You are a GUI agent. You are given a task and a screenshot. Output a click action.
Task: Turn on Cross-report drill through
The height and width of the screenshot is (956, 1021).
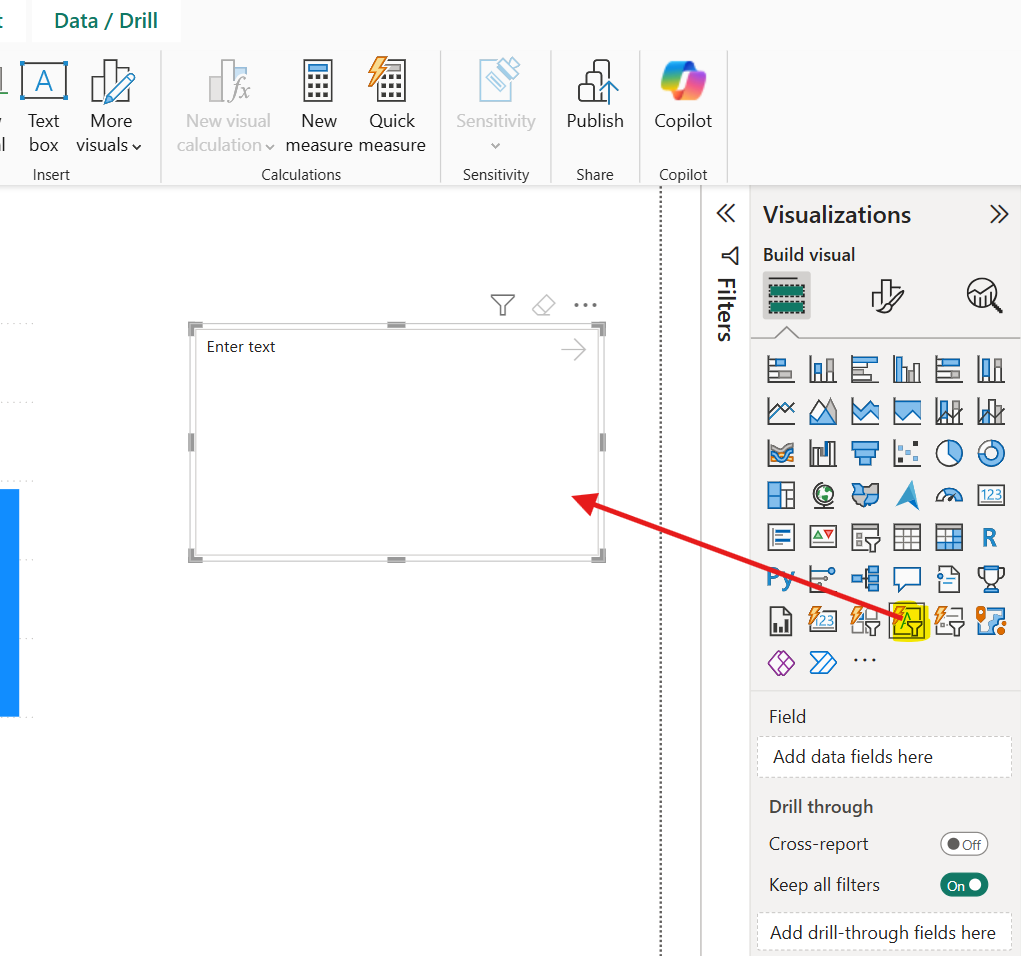964,843
